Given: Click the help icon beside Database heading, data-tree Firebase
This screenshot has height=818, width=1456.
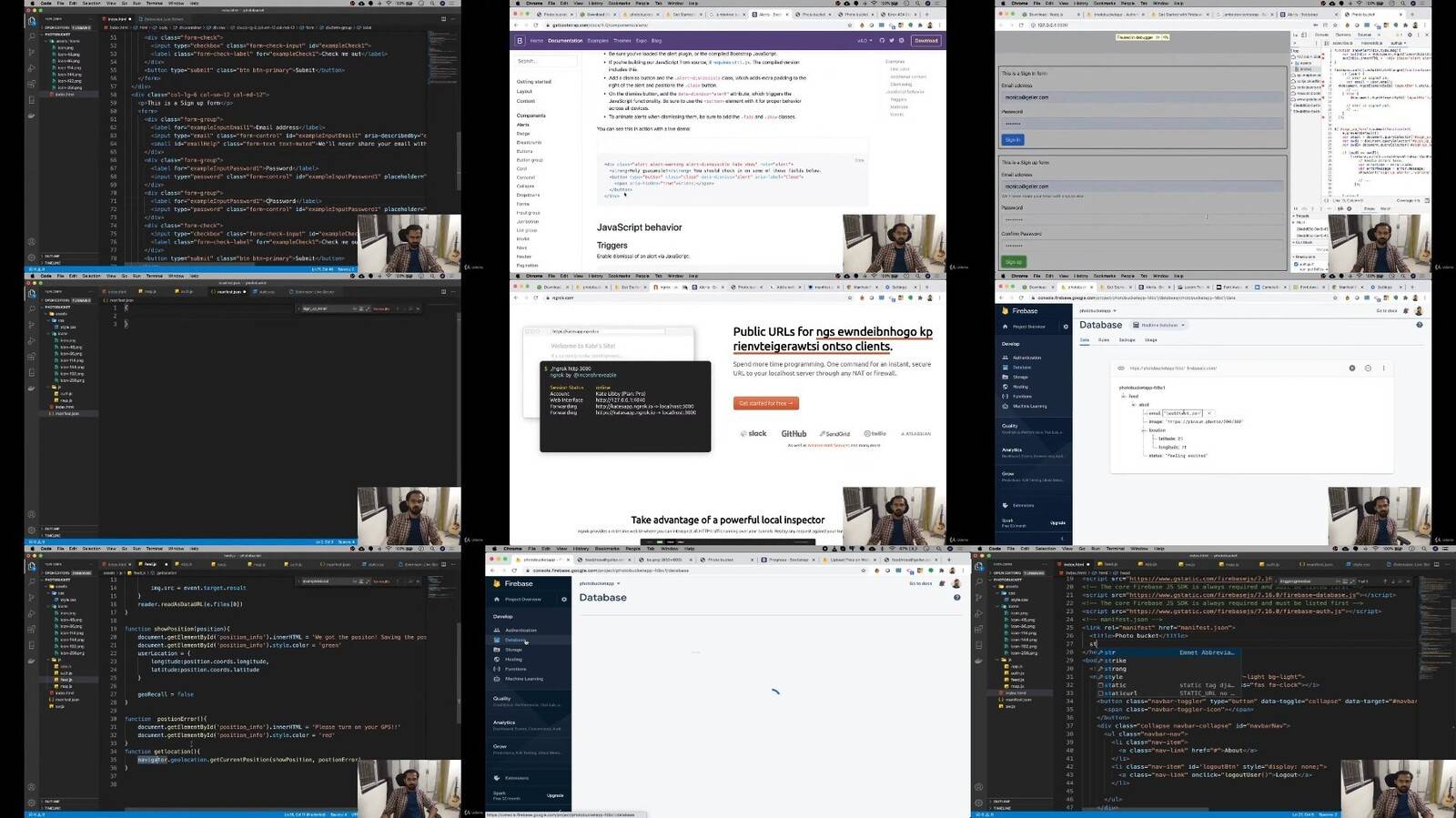Looking at the screenshot, I should [1419, 325].
